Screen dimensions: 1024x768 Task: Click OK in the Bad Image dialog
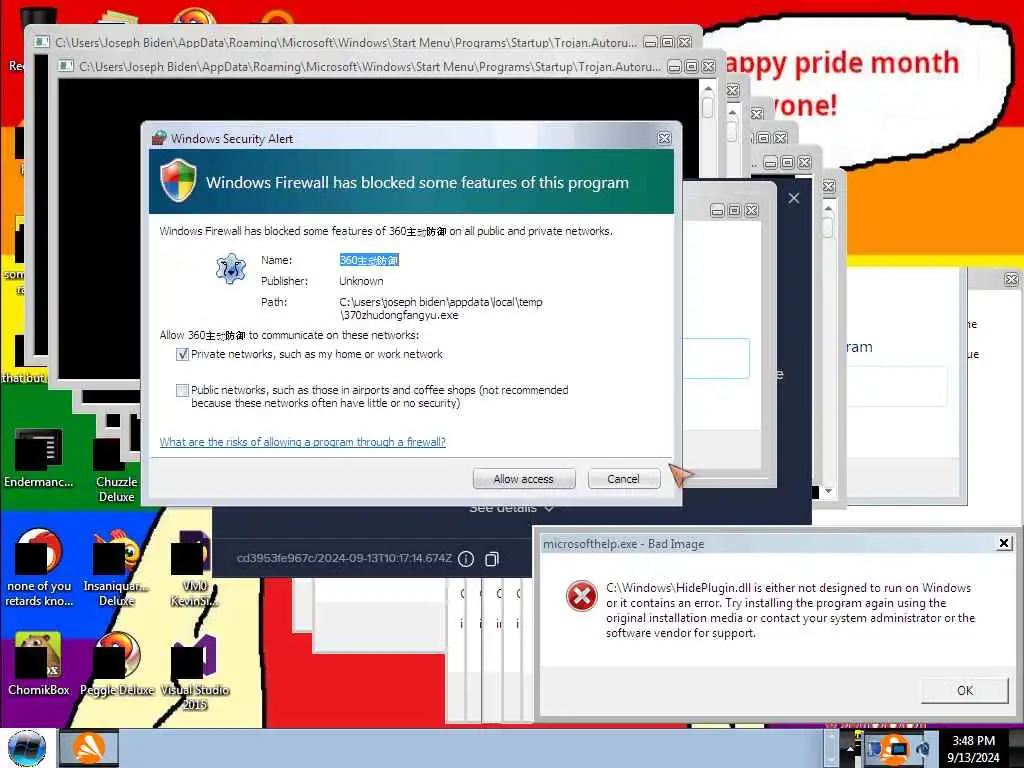coord(965,690)
